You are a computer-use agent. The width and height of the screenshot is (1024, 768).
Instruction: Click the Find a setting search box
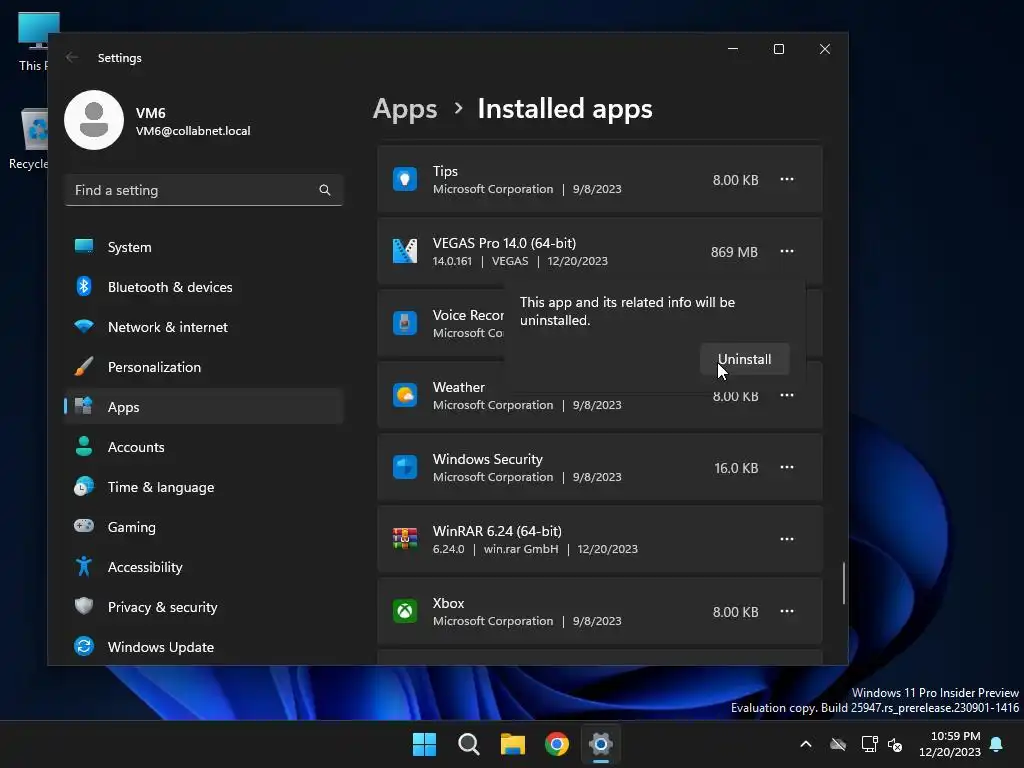204,190
